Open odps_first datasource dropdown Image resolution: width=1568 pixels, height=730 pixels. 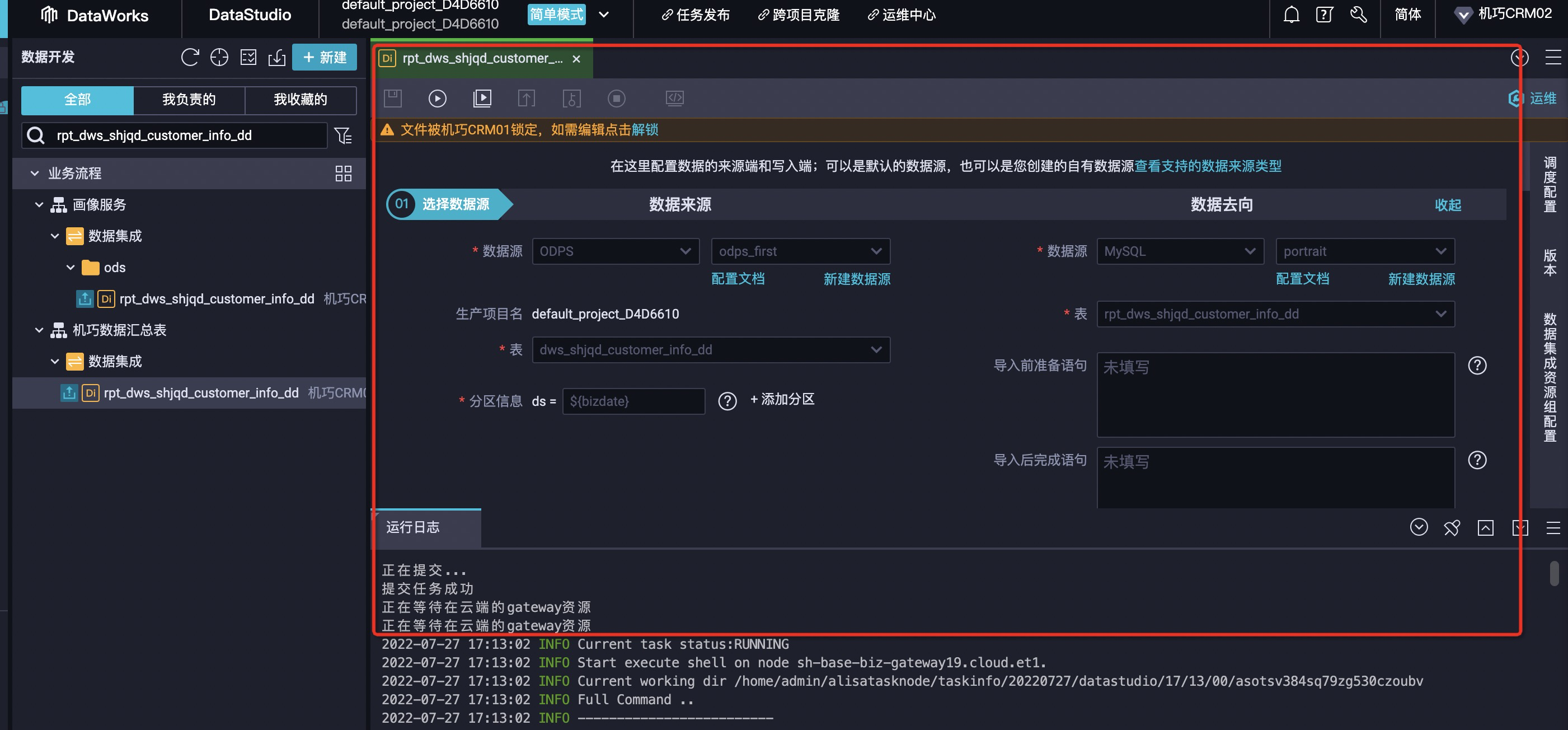click(x=800, y=251)
